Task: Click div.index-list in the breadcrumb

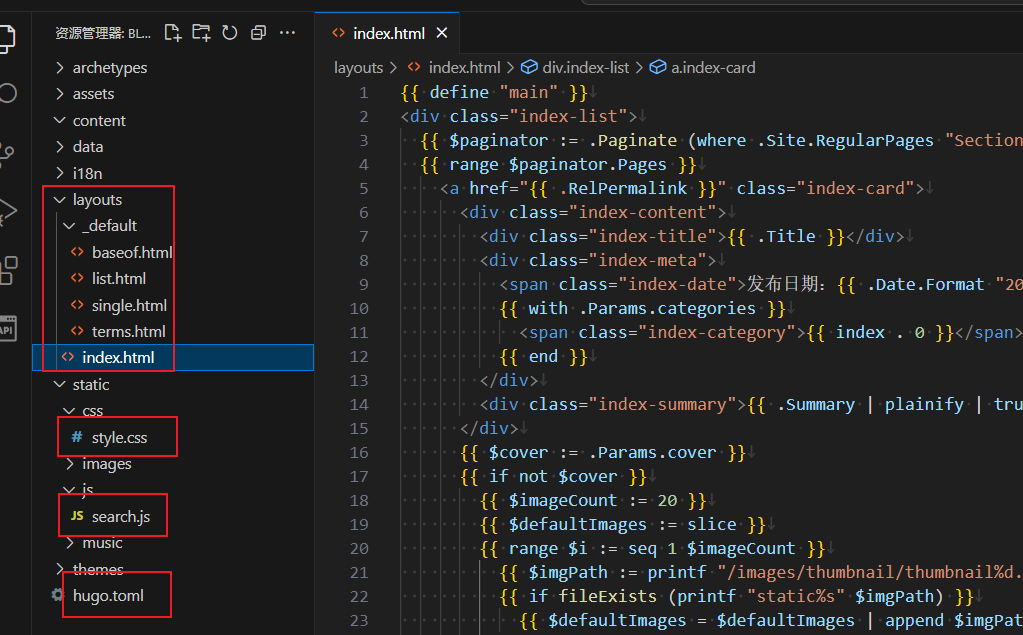Action: (585, 68)
